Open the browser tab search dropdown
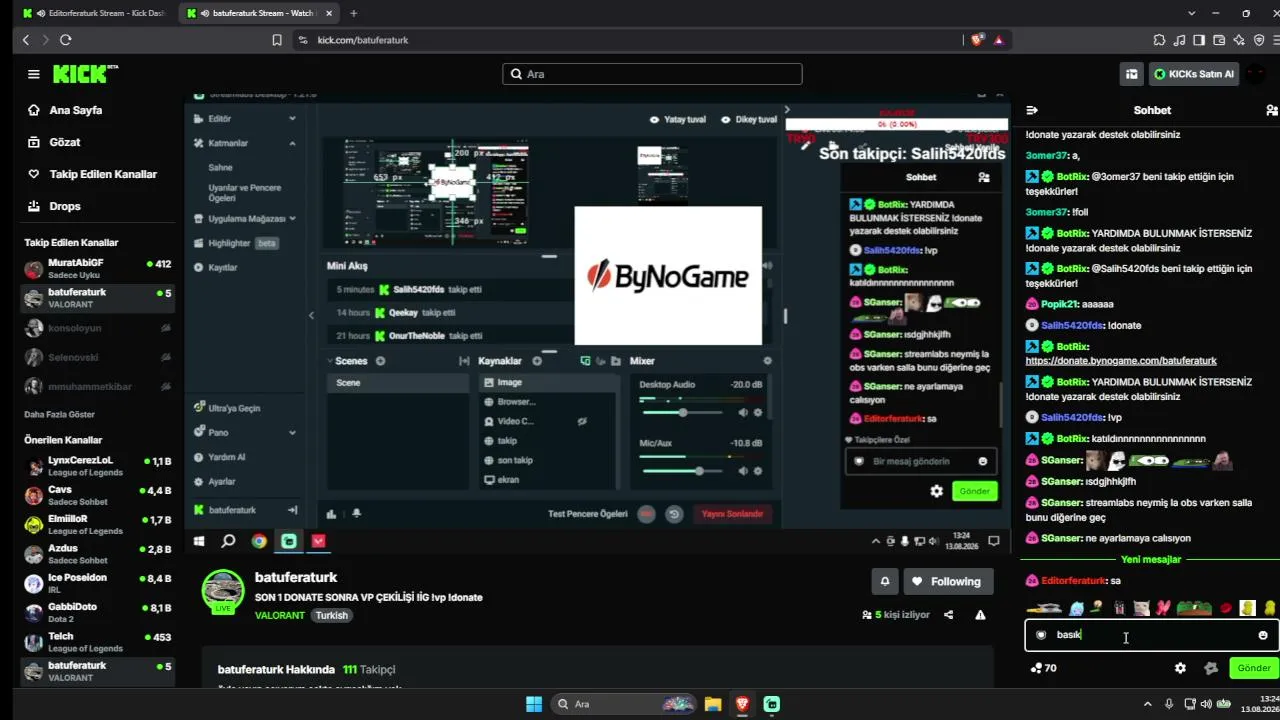The height and width of the screenshot is (720, 1280). point(1191,13)
